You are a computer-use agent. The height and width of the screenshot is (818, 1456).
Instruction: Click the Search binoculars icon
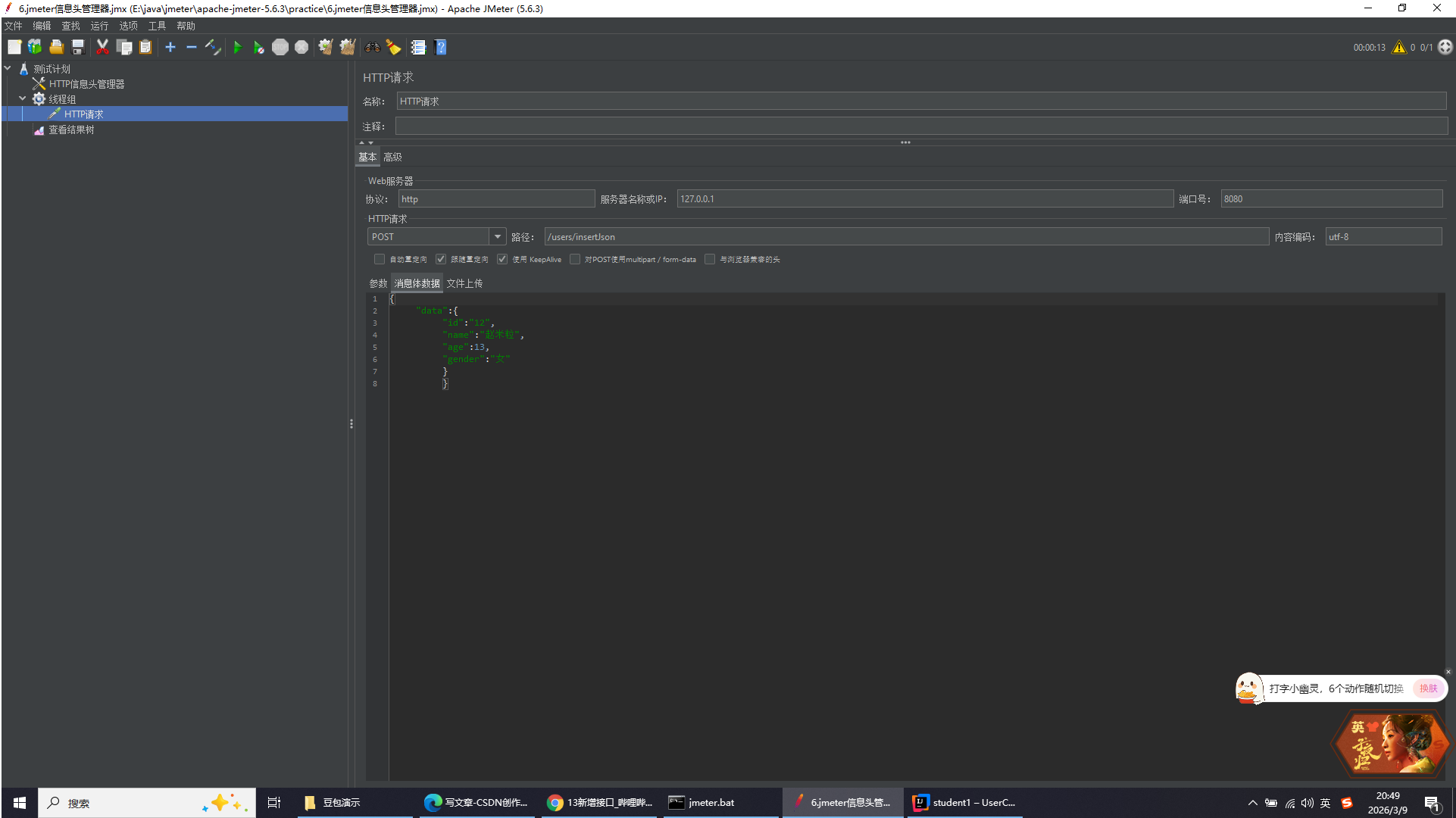coord(372,47)
